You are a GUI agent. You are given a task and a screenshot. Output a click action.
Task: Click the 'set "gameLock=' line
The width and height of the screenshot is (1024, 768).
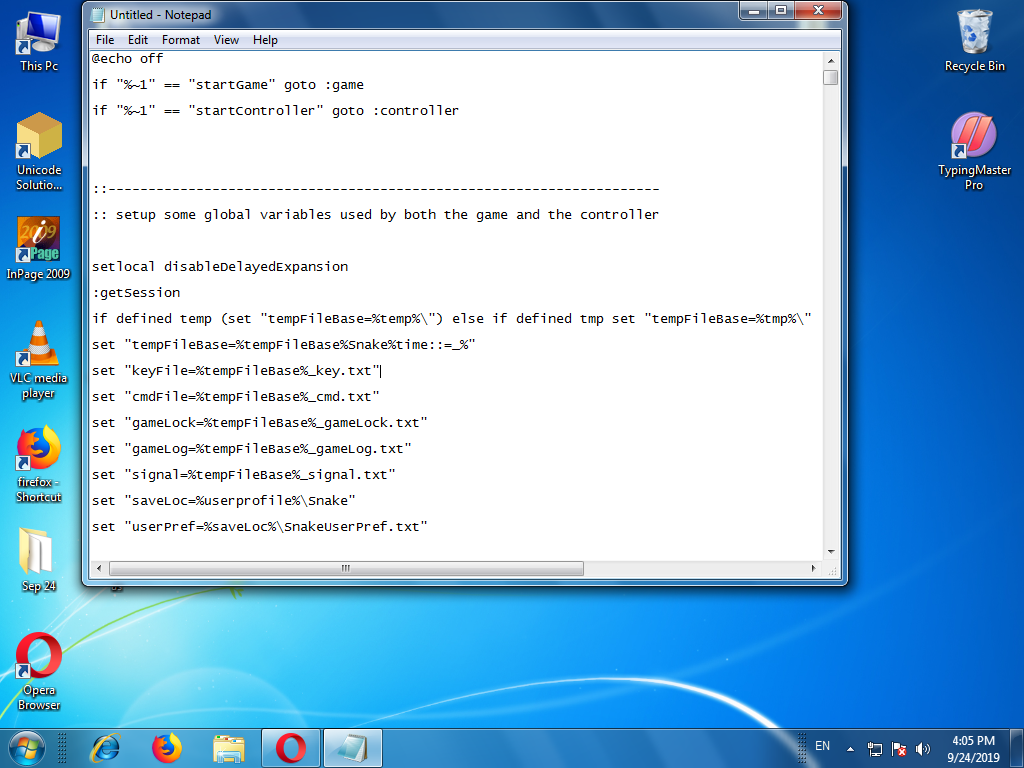click(x=260, y=423)
